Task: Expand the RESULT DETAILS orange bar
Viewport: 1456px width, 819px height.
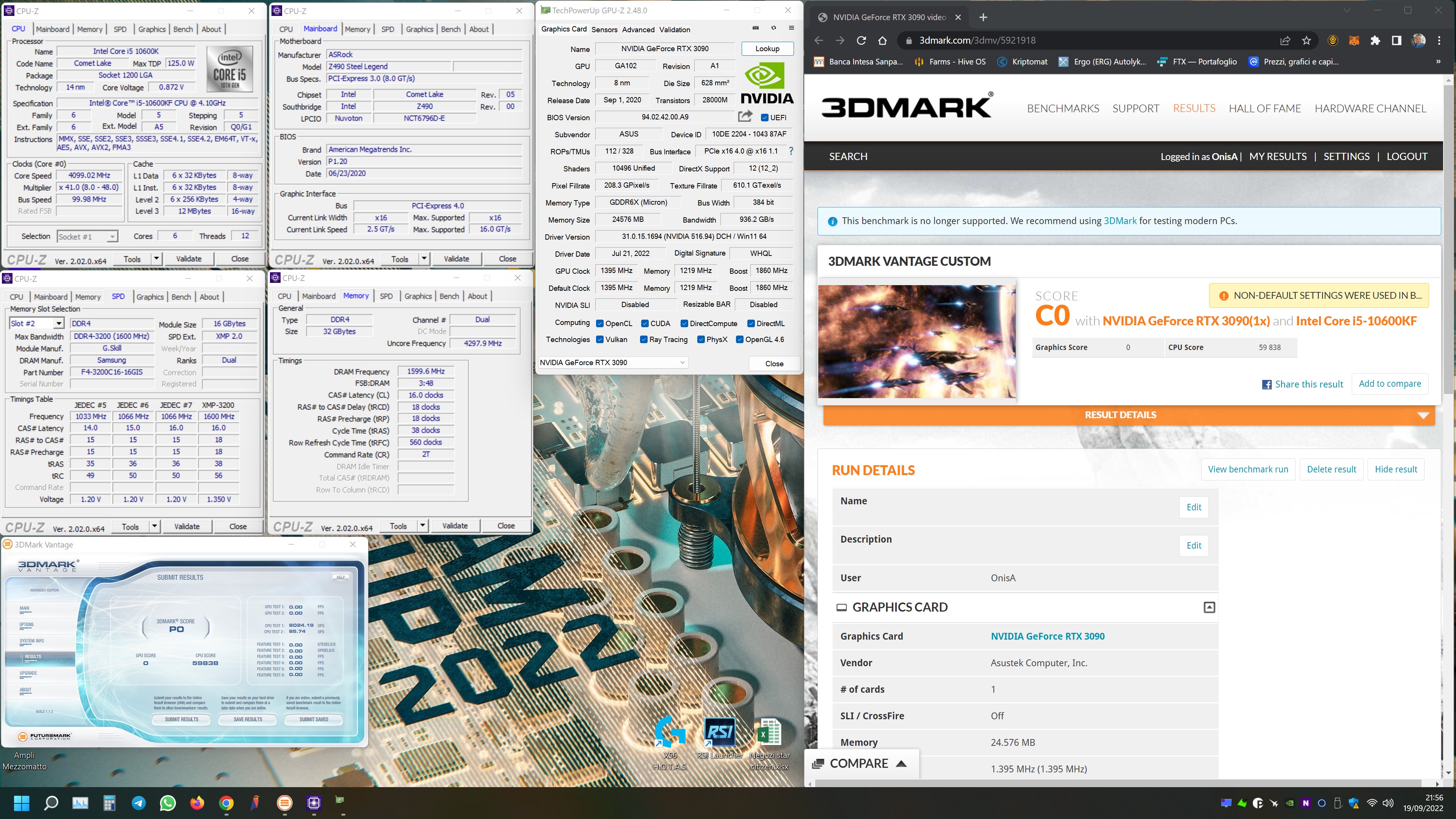Action: [1129, 415]
